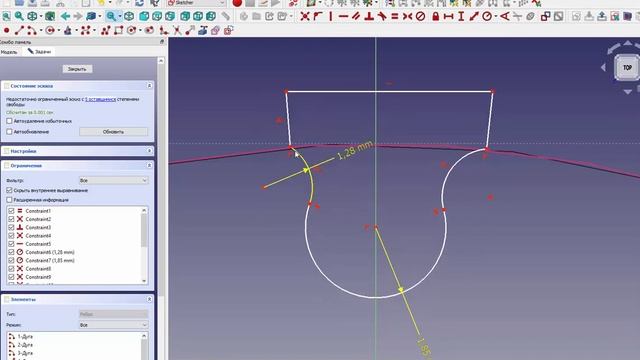Click red macro record button
This screenshot has height=360, width=640.
pyautogui.click(x=237, y=3)
